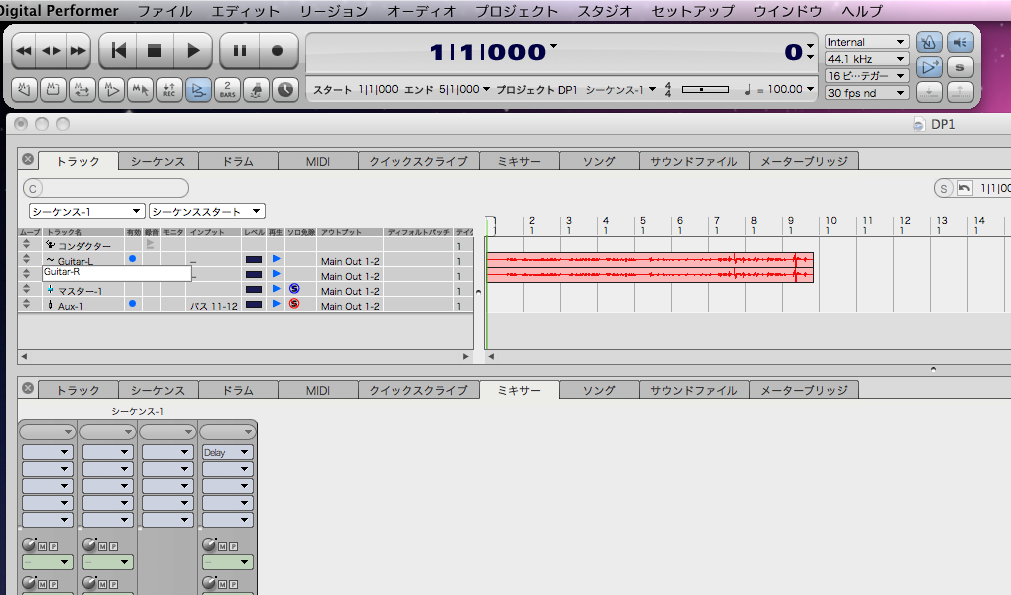Toggle the Wait for note icon
The width and height of the screenshot is (1011, 595).
tap(256, 90)
